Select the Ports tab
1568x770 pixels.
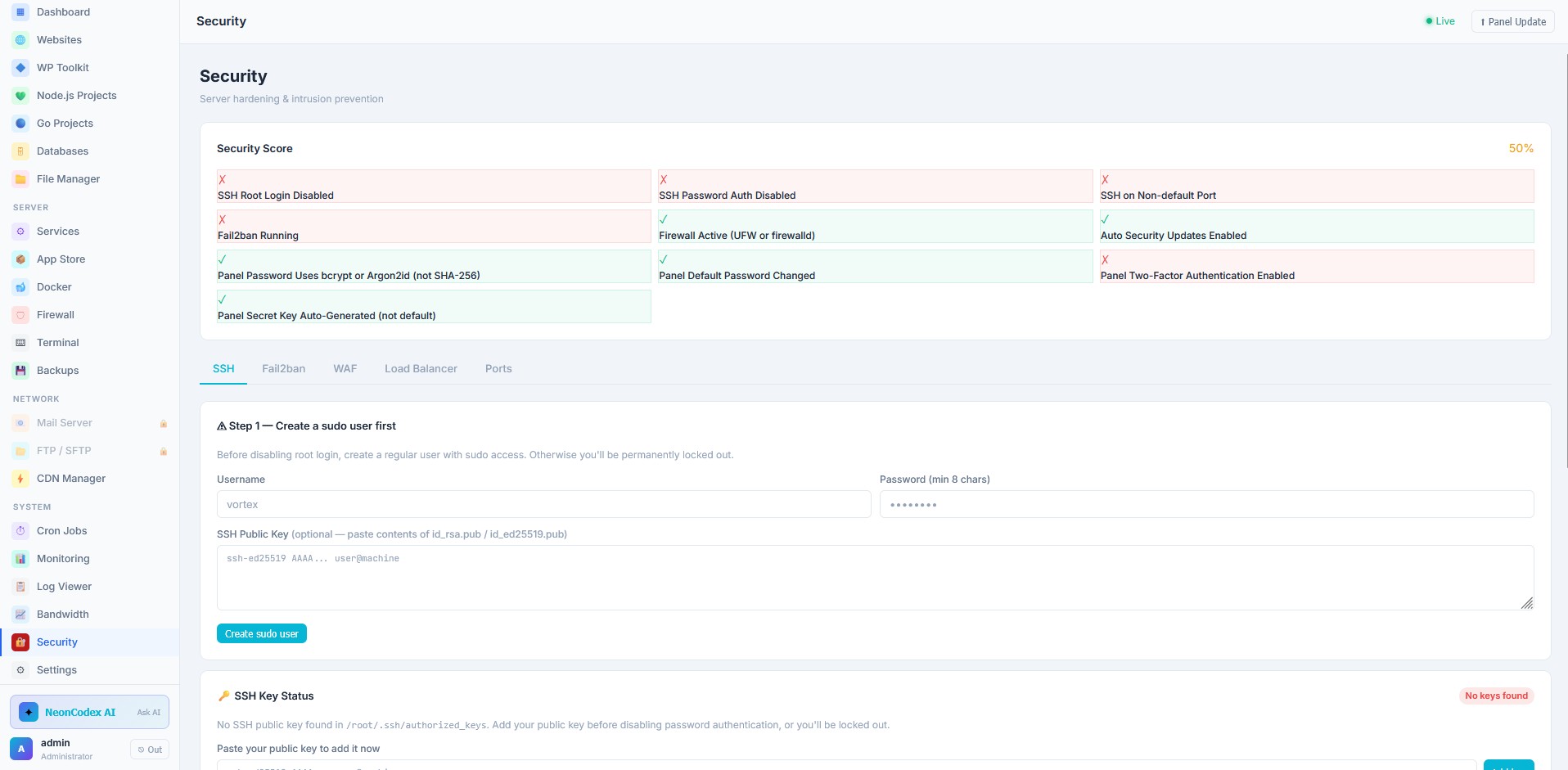pyautogui.click(x=498, y=369)
